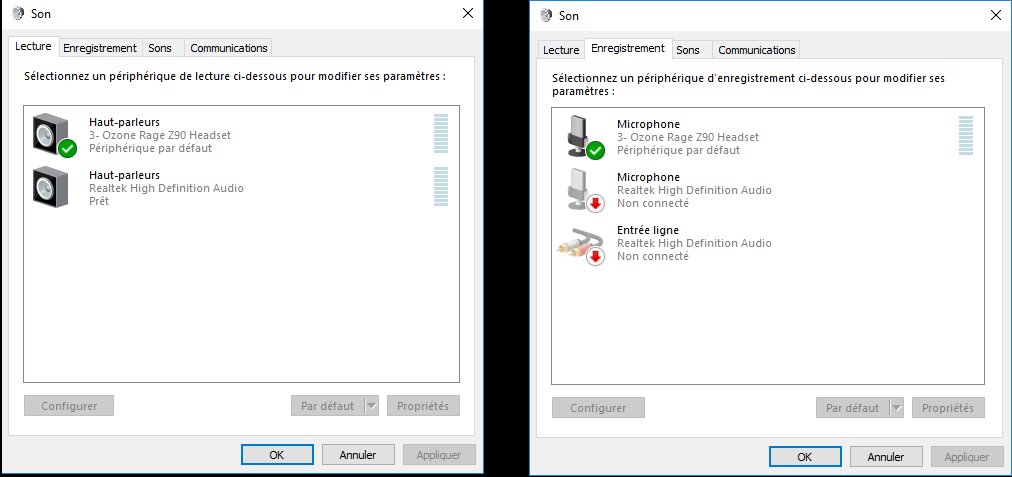Viewport: 1012px width, 477px height.
Task: Click the Son speaker icon in right window title bar
Action: [547, 15]
